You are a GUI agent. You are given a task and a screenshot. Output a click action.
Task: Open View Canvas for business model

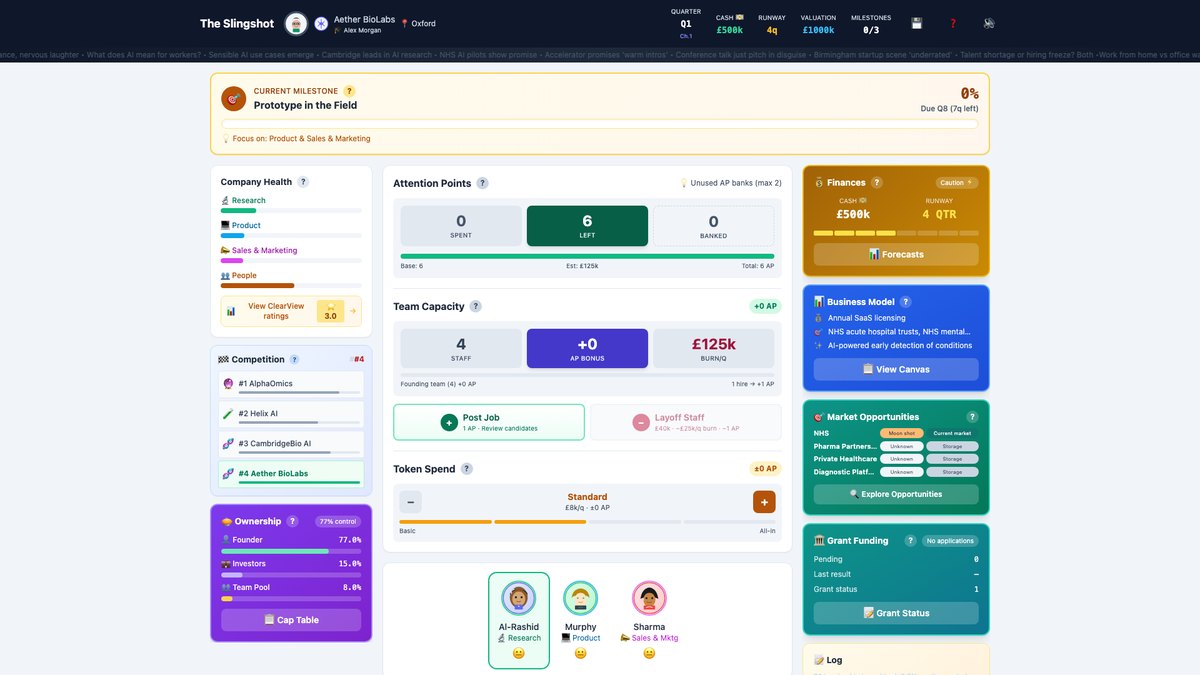[896, 369]
